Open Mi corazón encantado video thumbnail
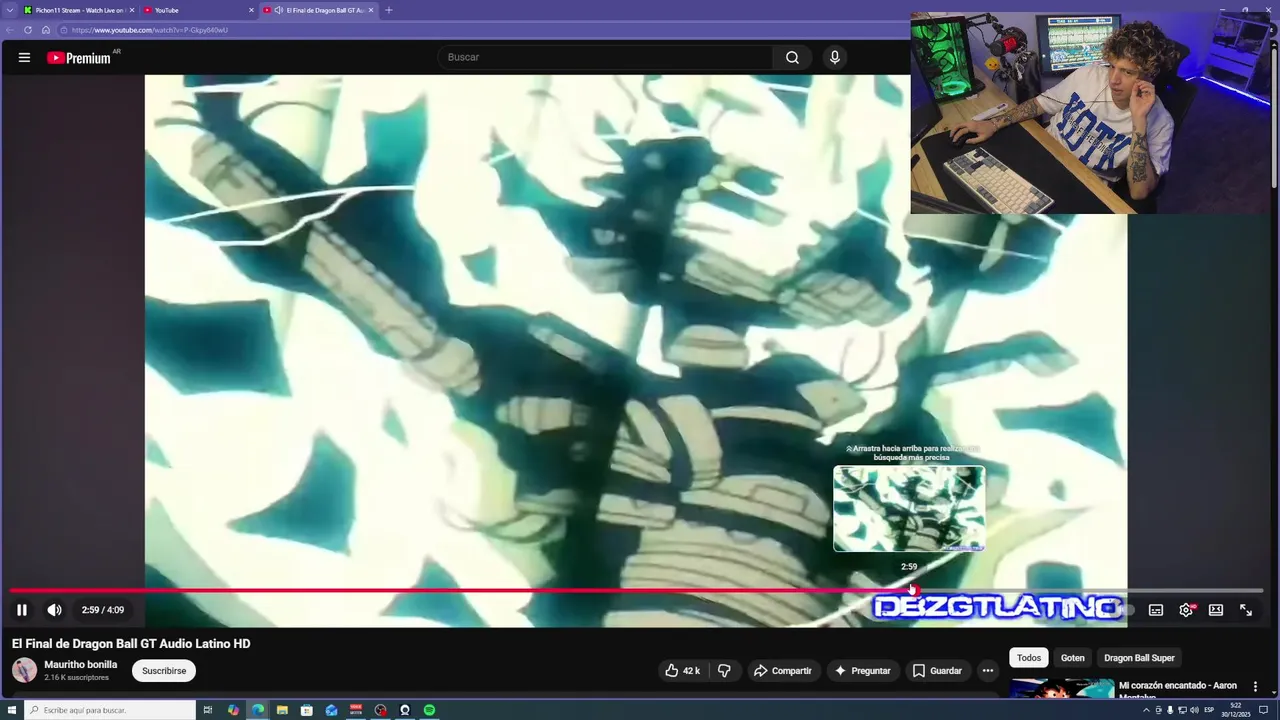The height and width of the screenshot is (720, 1280). (x=1062, y=688)
